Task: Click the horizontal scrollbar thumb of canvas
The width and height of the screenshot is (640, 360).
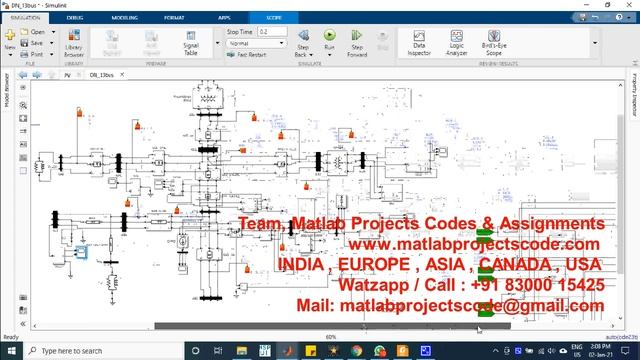Action: pos(332,326)
